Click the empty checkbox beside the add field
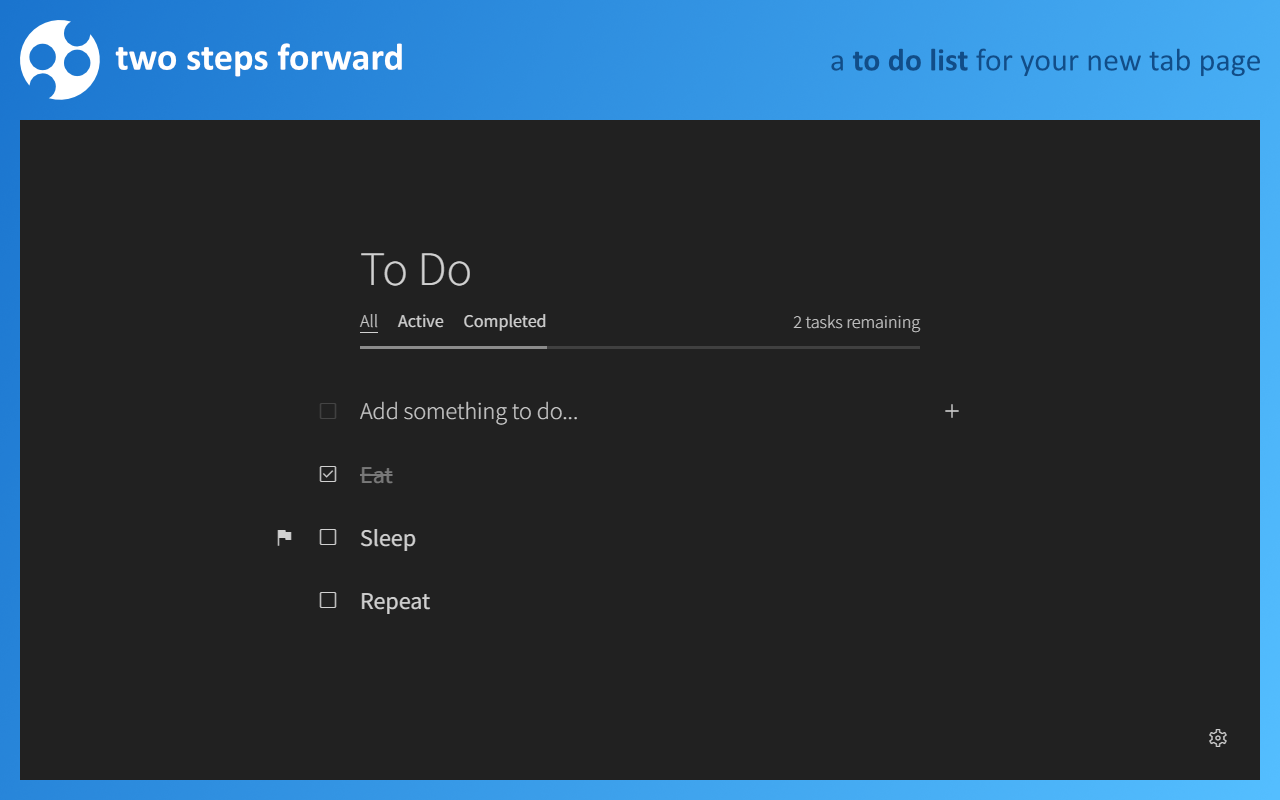The width and height of the screenshot is (1280, 800). (327, 410)
